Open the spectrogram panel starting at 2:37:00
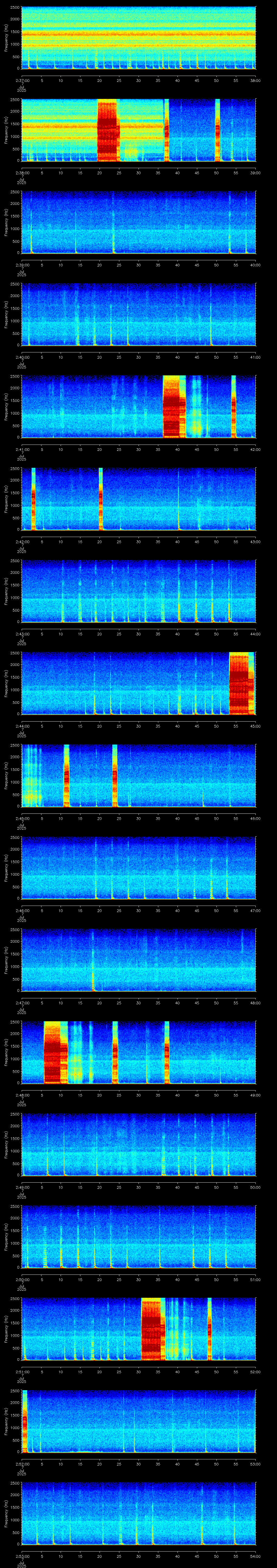This screenshot has width=277, height=1568. coord(138,38)
